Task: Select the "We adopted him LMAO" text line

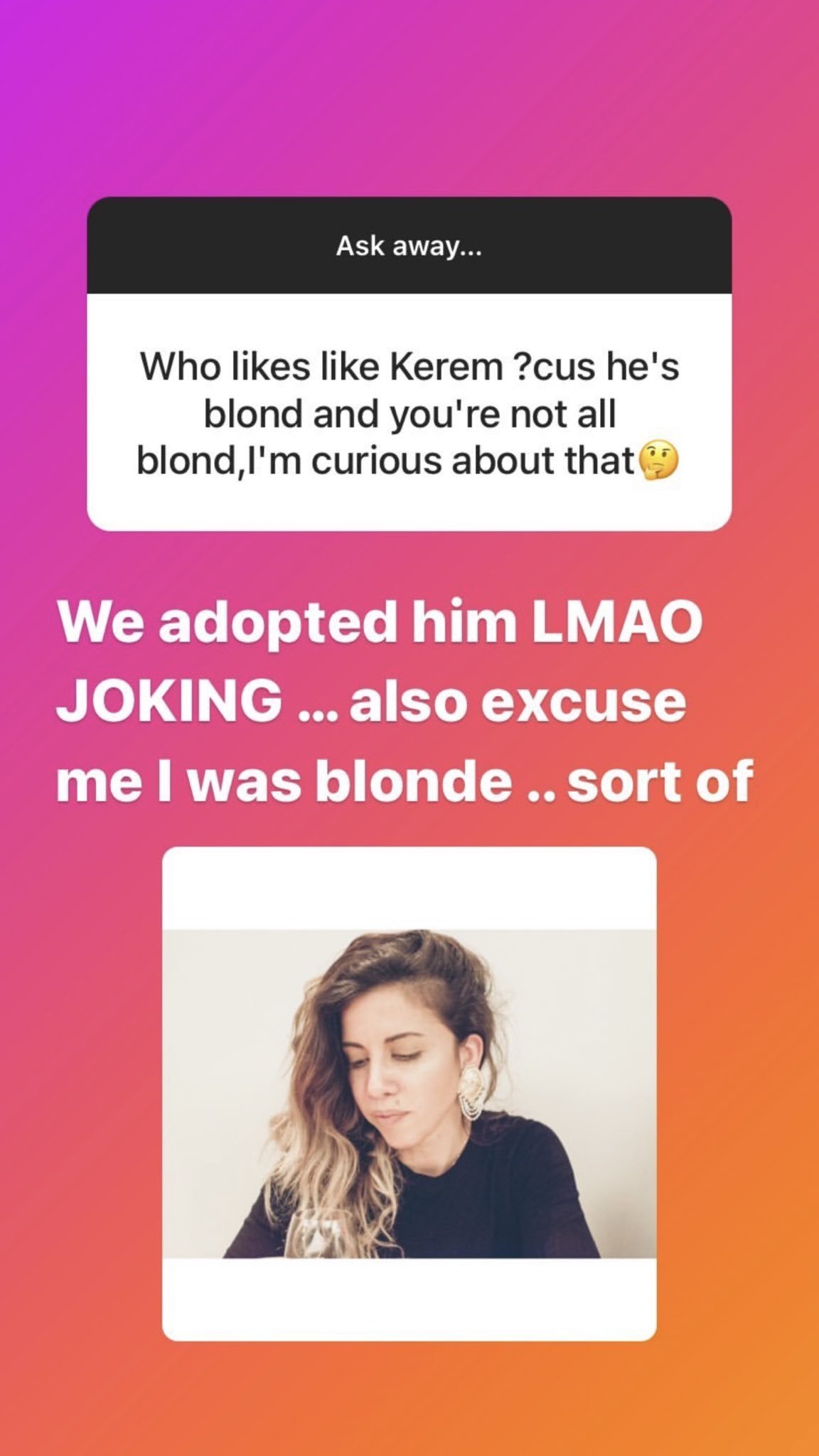Action: 380,621
